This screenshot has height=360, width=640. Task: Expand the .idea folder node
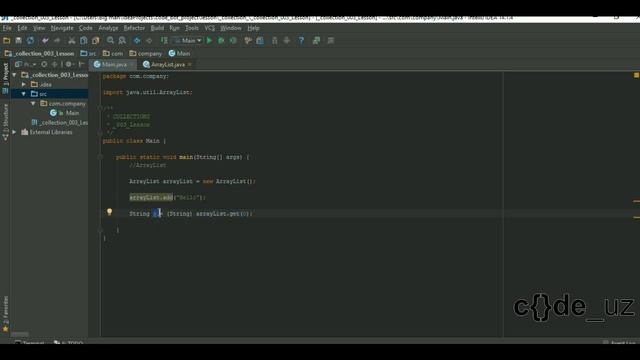coord(24,84)
